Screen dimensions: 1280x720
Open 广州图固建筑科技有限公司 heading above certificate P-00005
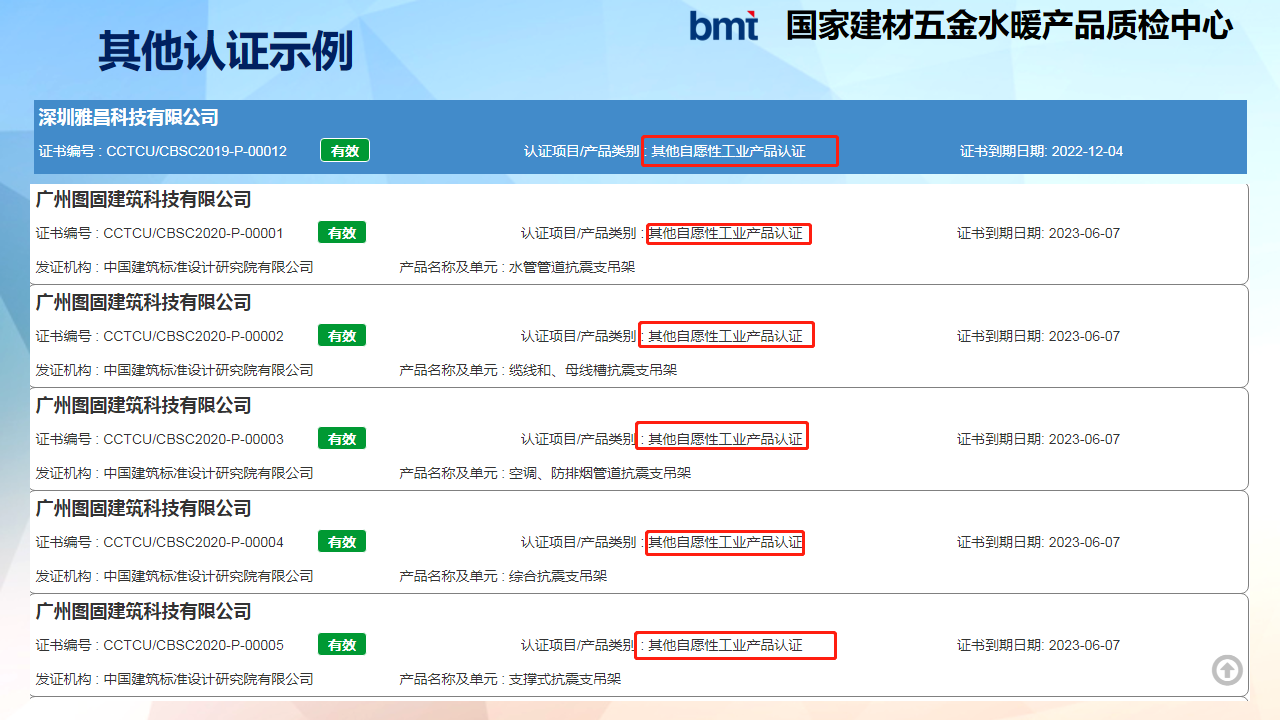(143, 612)
